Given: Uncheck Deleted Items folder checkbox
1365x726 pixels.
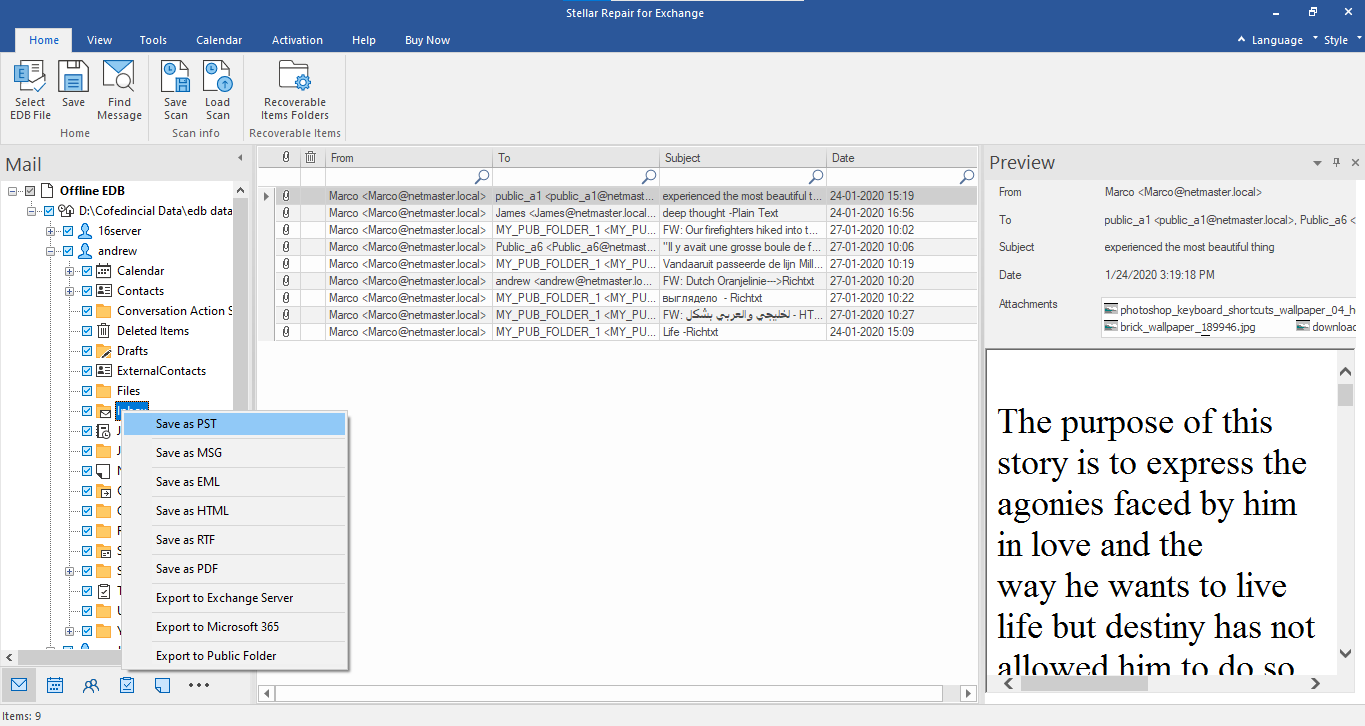Looking at the screenshot, I should point(86,331).
